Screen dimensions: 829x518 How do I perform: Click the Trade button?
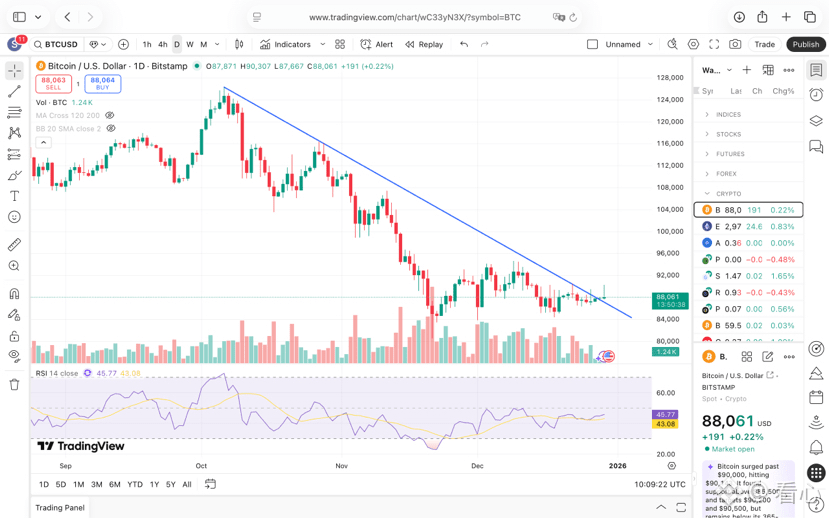point(764,44)
